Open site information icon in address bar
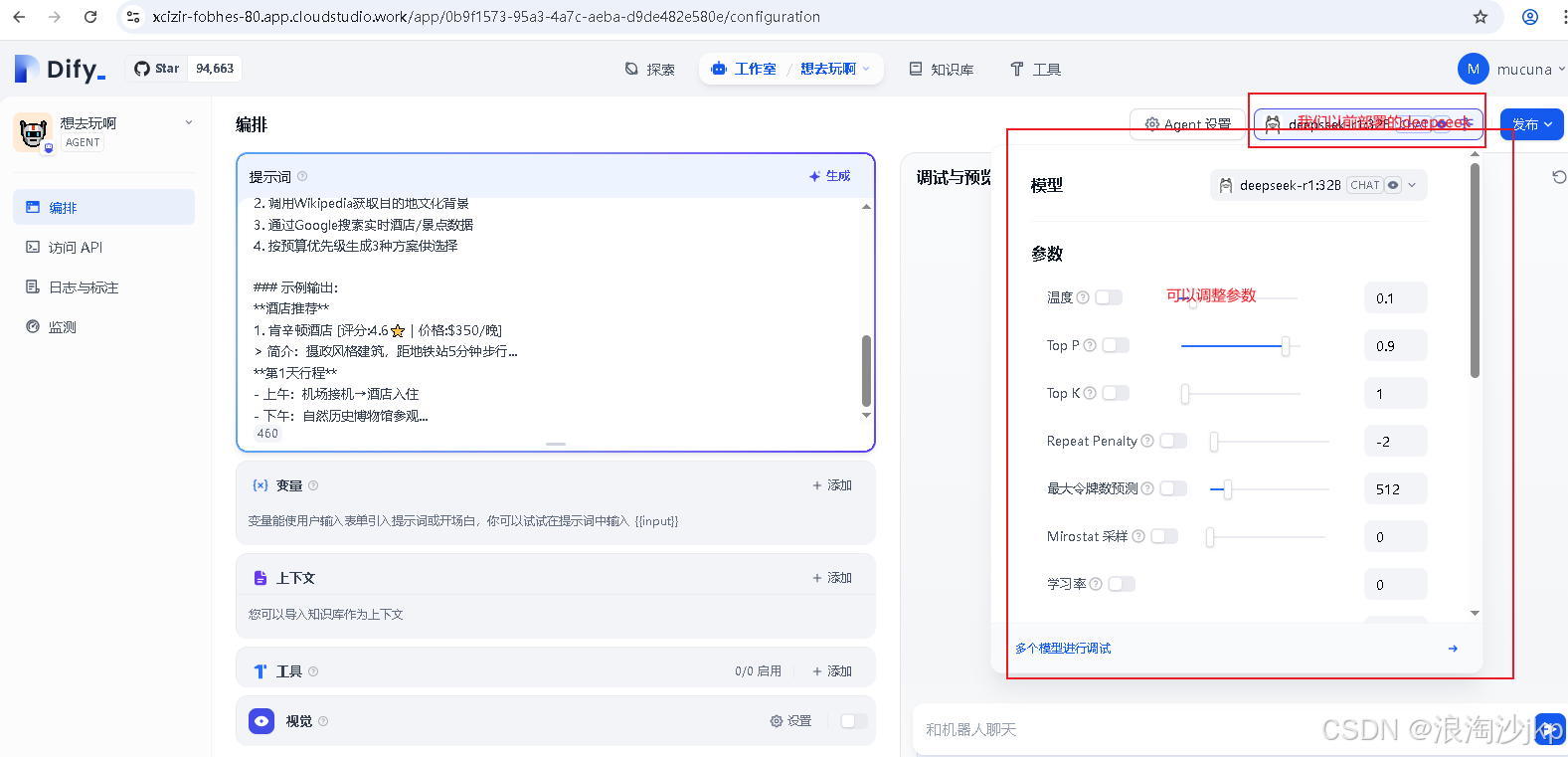Viewport: 1568px width, 757px height. tap(133, 17)
